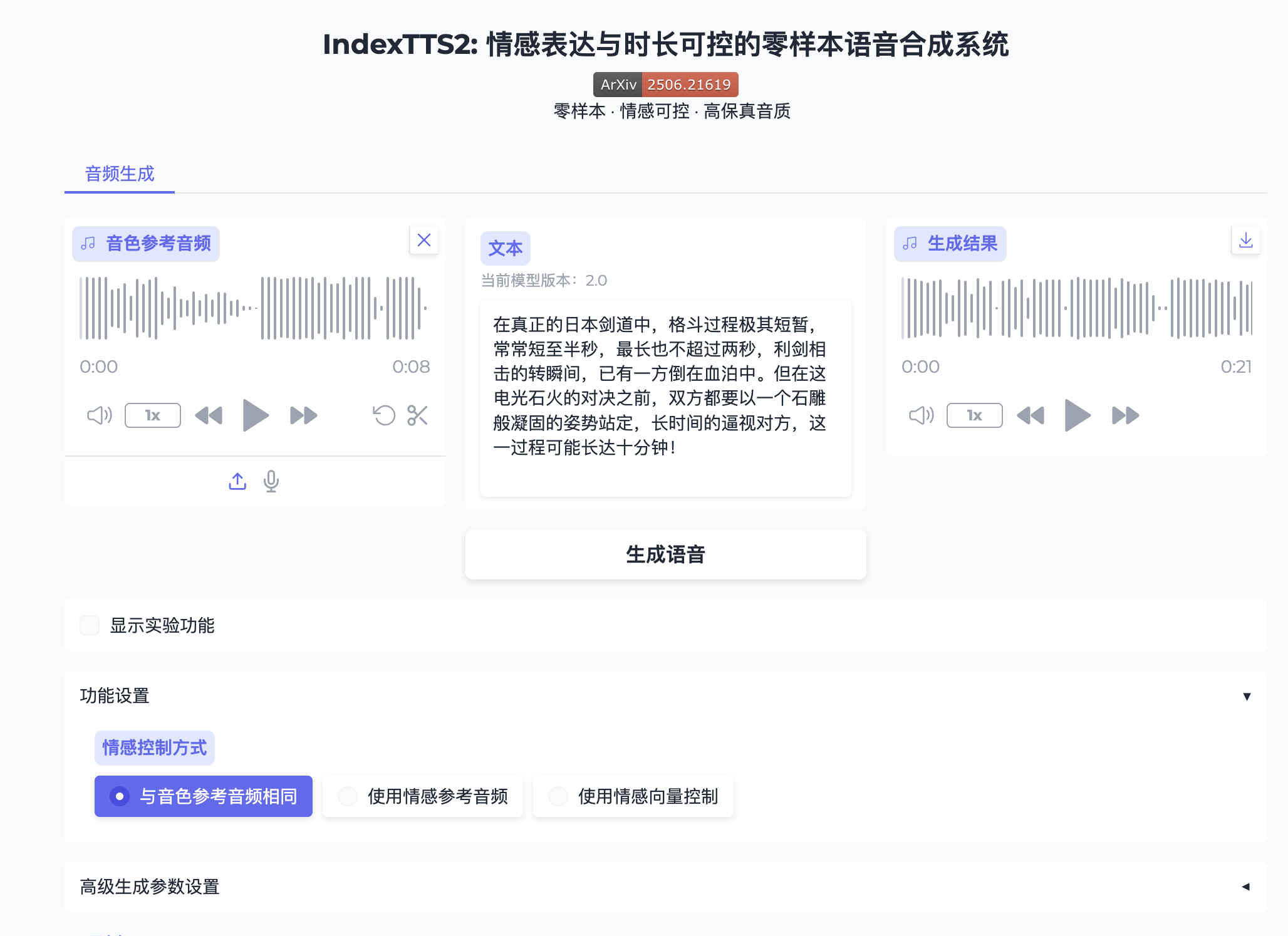The width and height of the screenshot is (1288, 936).
Task: Click 生成语音 button
Action: click(665, 554)
